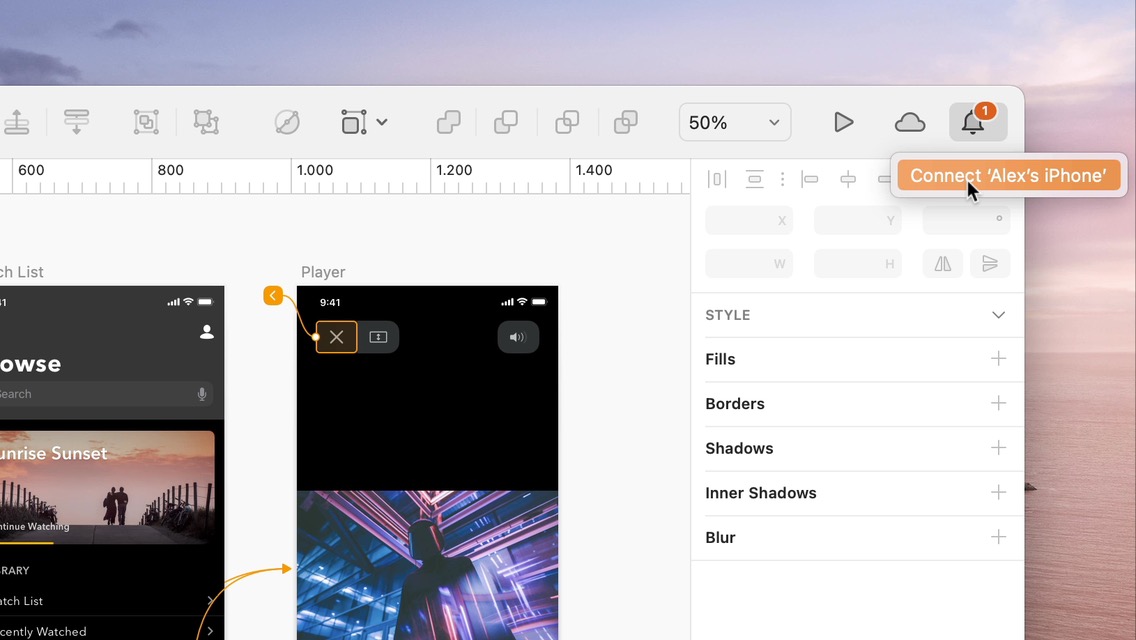Screen dimensions: 1136x640
Task: Add a shadow using Shadows plus
Action: [x=998, y=448]
